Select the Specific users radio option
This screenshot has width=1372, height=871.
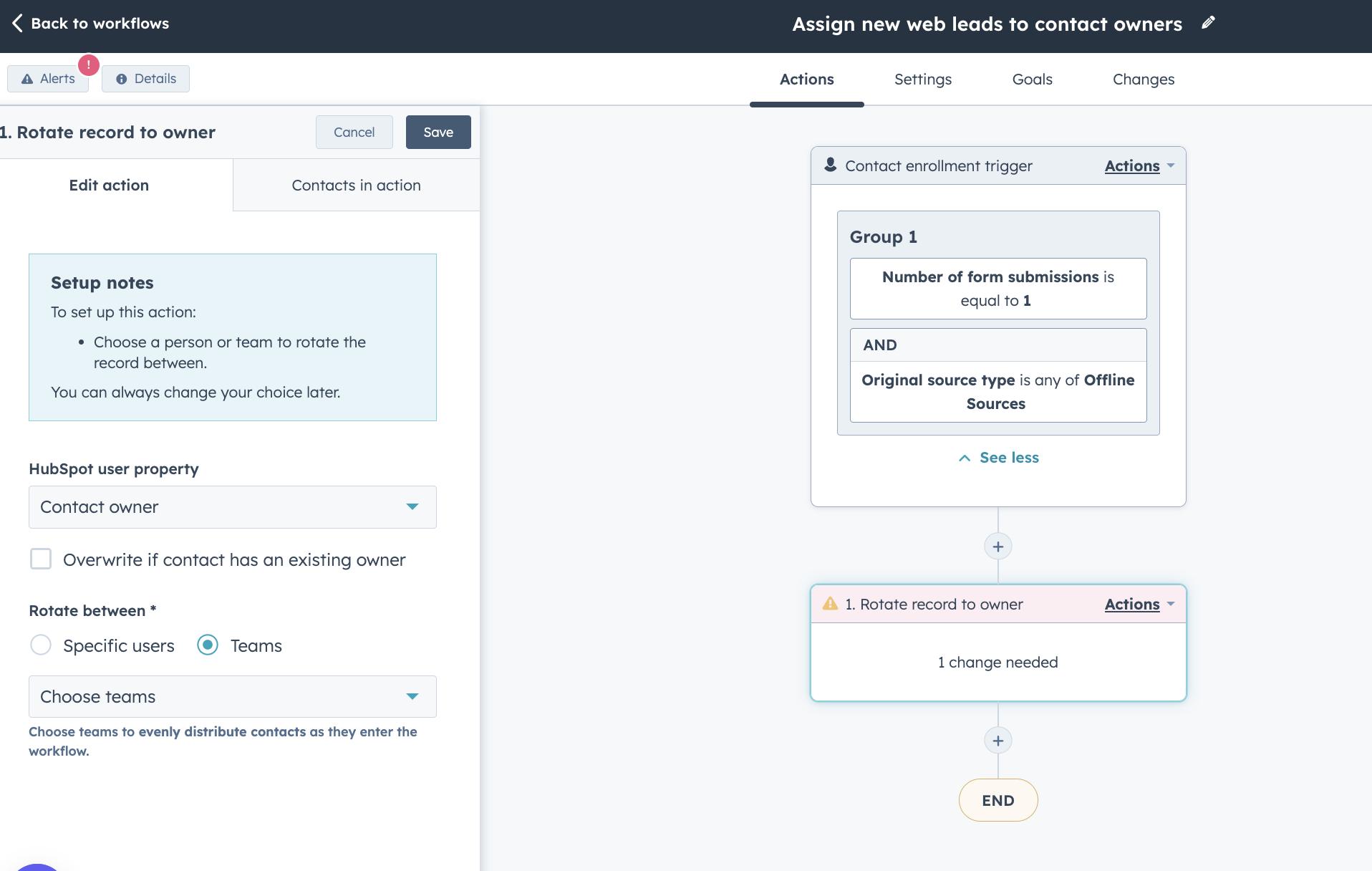pyautogui.click(x=41, y=645)
